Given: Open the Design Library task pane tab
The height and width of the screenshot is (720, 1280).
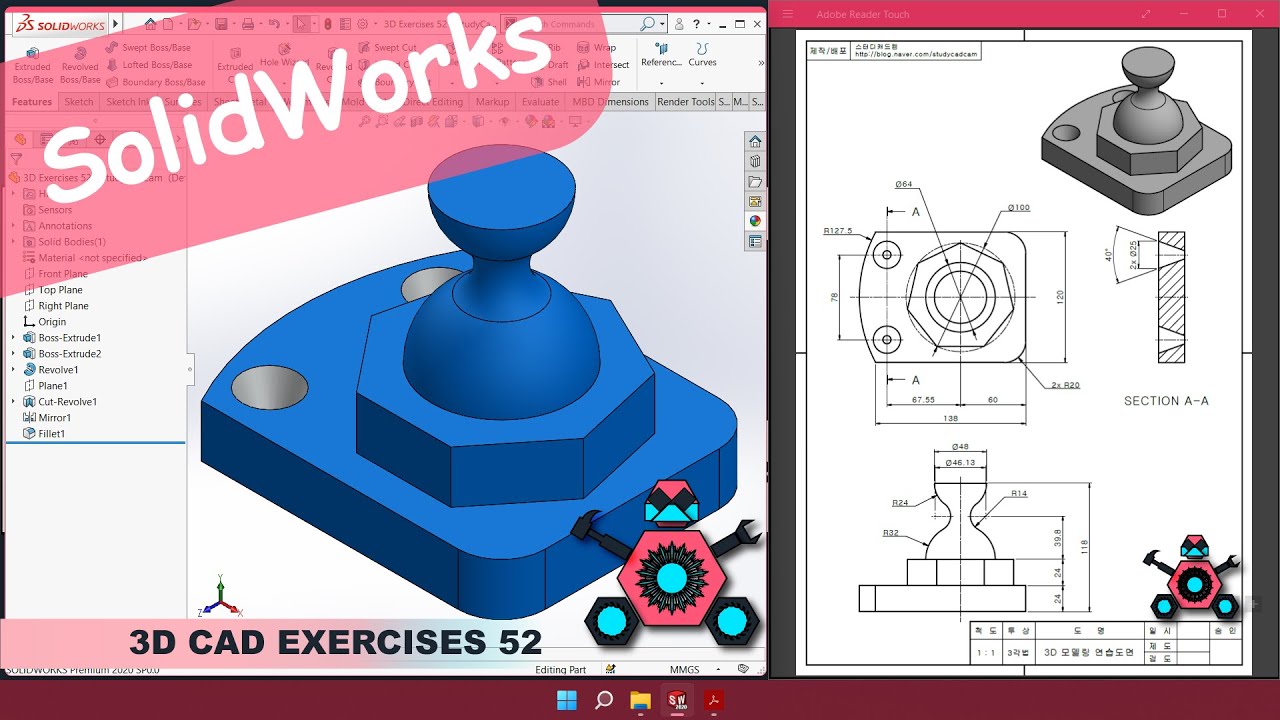Looking at the screenshot, I should [755, 161].
